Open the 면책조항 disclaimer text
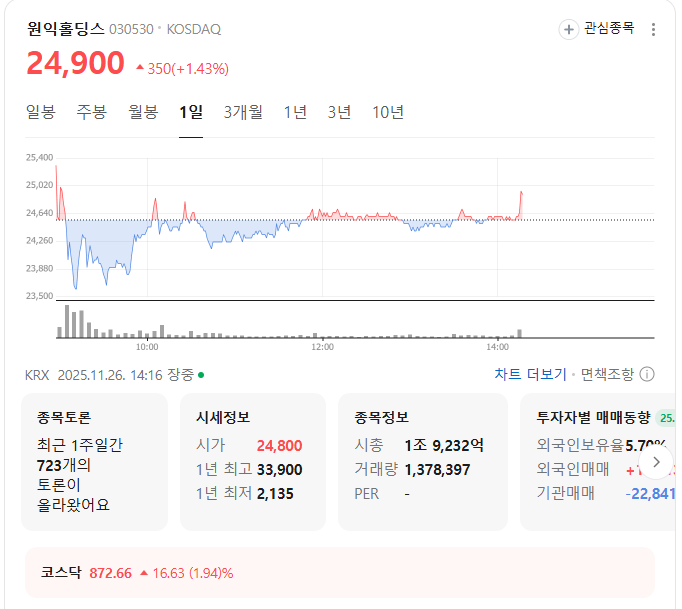Image resolution: width=682 pixels, height=609 pixels. point(607,375)
